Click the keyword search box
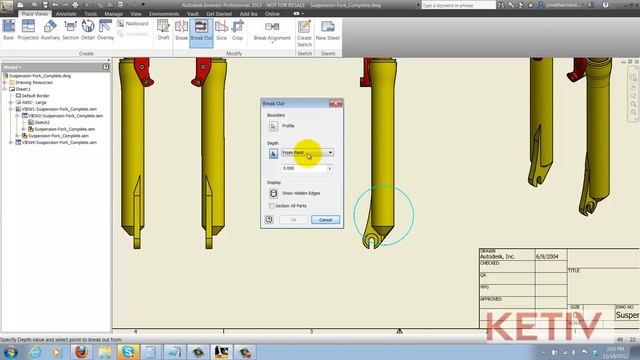The height and width of the screenshot is (360, 640). pos(458,5)
